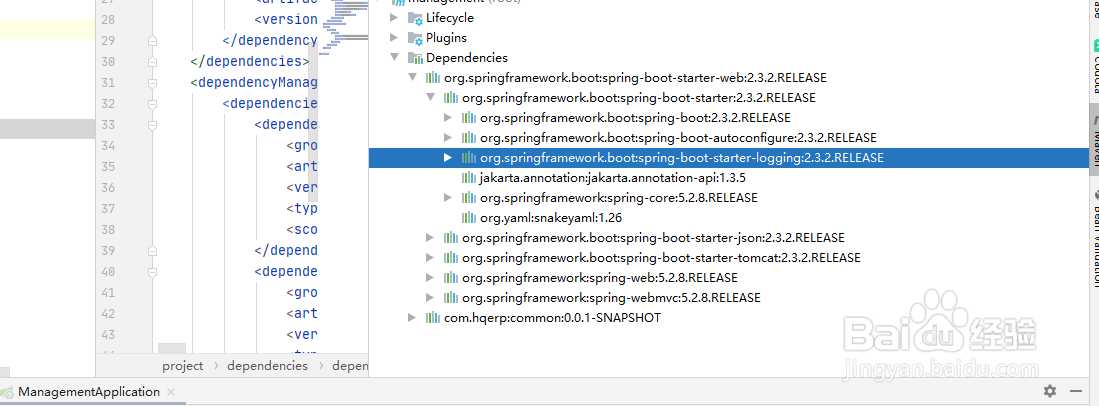This screenshot has height=406, width=1099.
Task: Expand the selected spring-boot-starter-logging arrow
Action: [449, 158]
